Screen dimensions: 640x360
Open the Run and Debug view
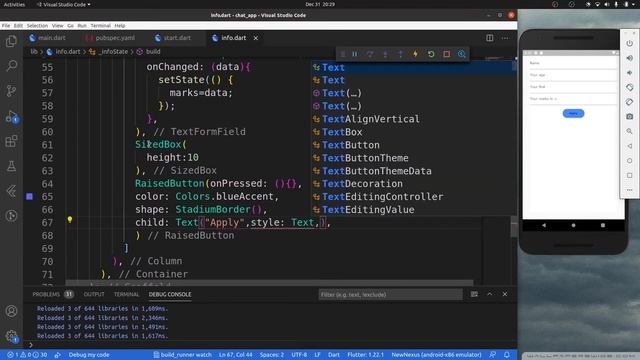click(11, 117)
